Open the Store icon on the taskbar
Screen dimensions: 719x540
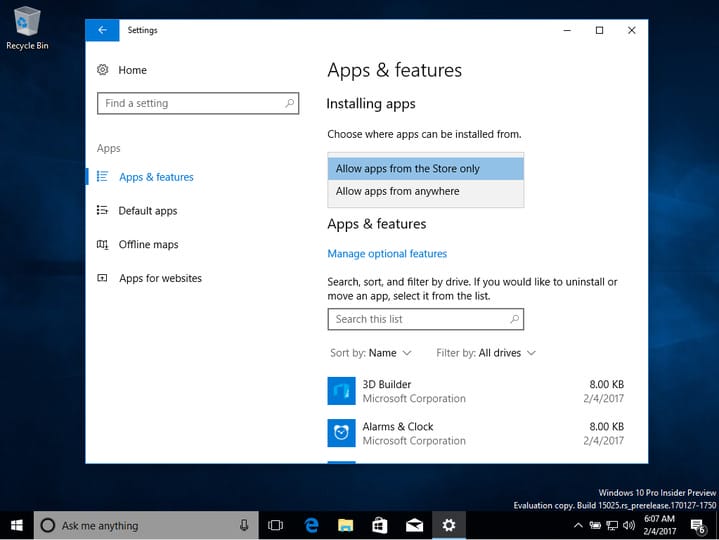click(x=379, y=525)
